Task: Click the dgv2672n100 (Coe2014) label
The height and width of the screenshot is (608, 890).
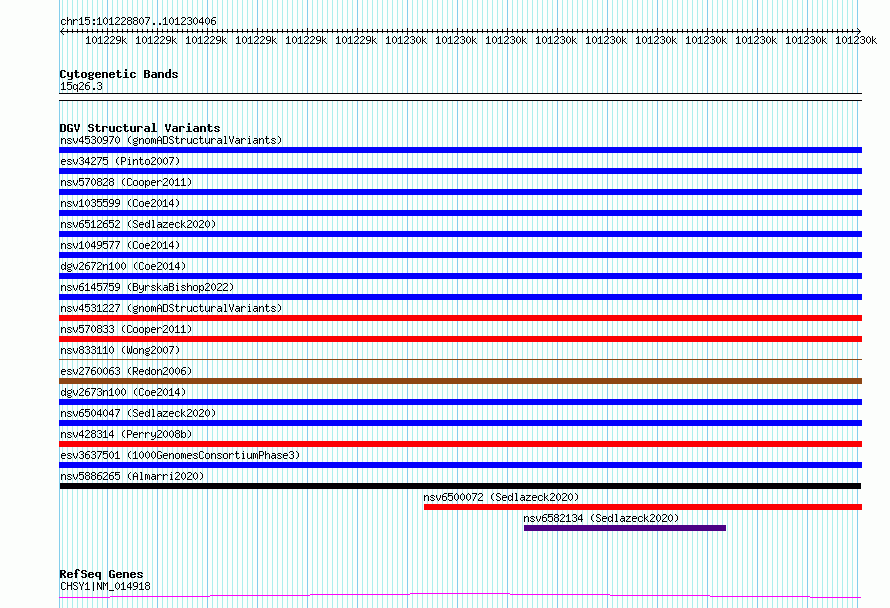Action: tap(123, 266)
